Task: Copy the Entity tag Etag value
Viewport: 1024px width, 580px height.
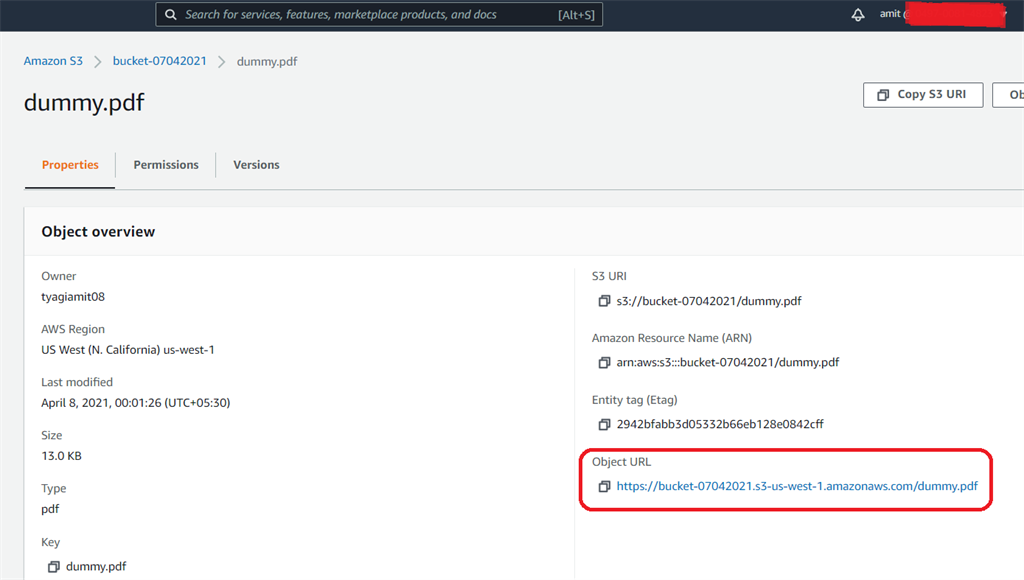Action: tap(604, 423)
